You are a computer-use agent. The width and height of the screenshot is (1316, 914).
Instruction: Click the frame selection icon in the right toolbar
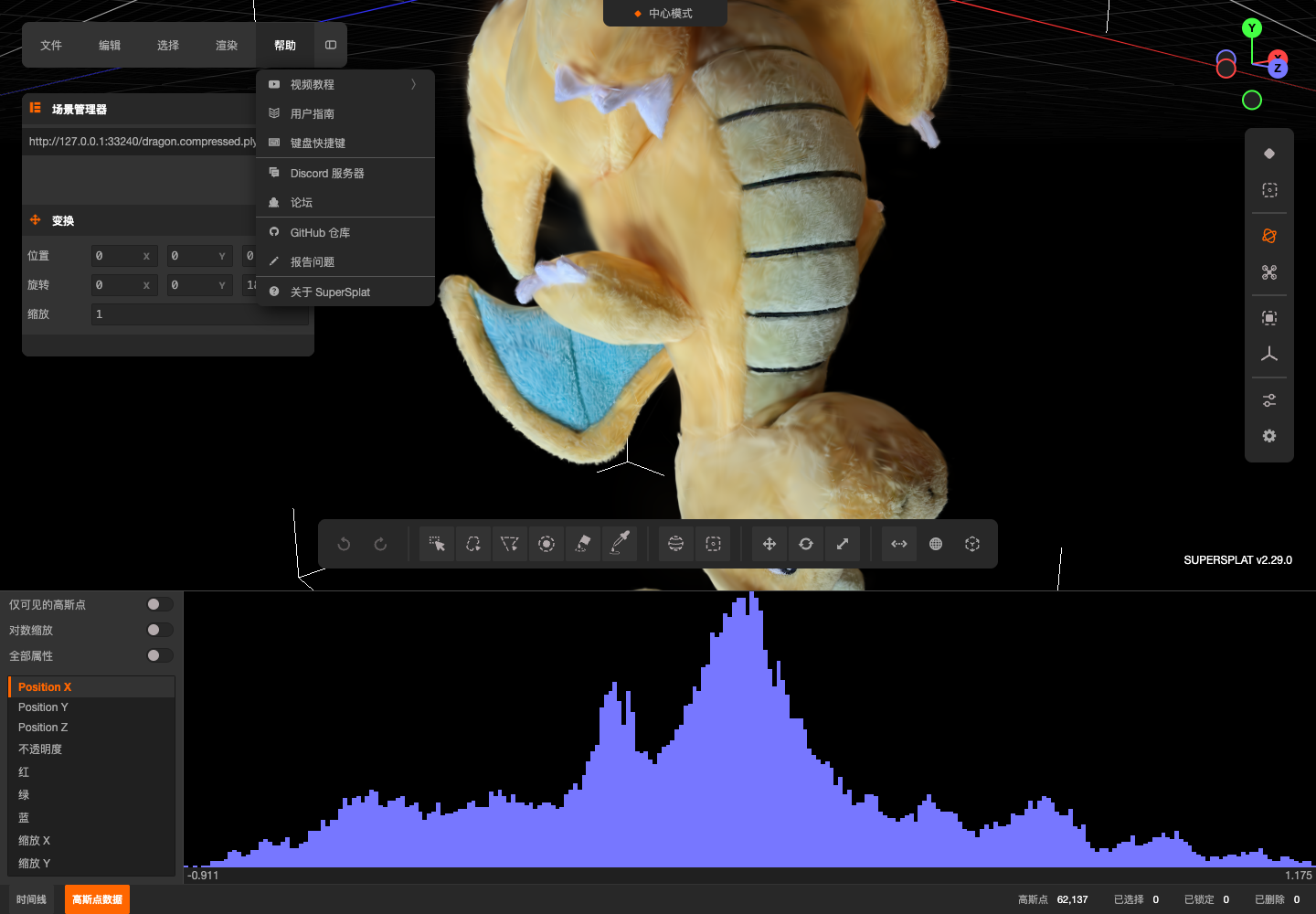(1269, 318)
